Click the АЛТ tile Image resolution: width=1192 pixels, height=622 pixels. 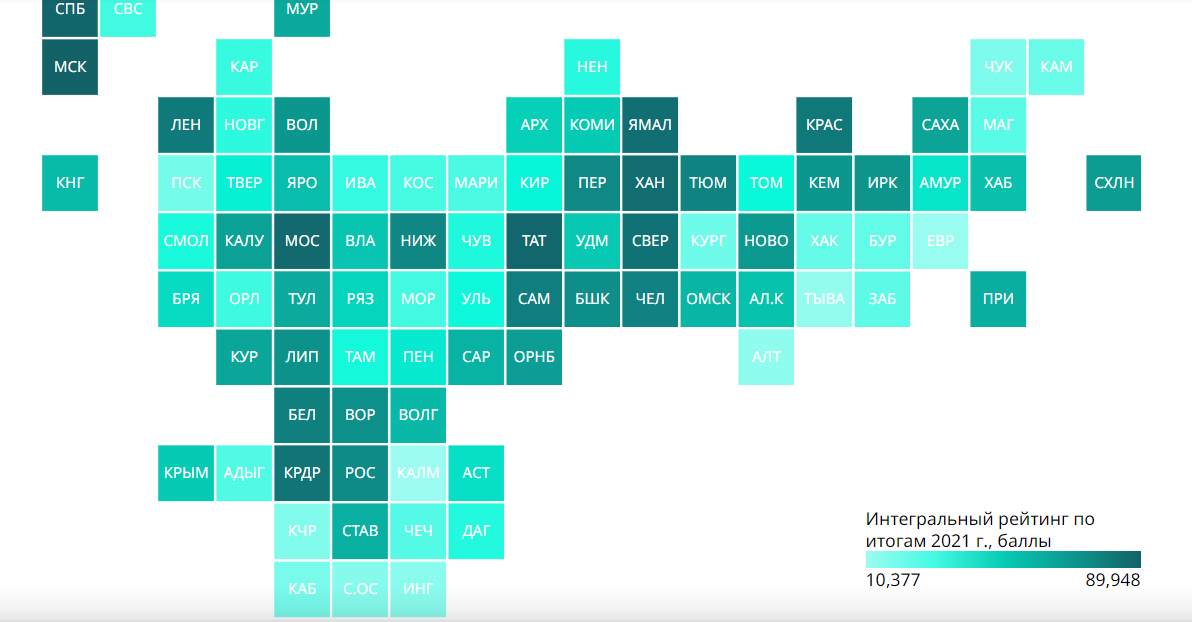pyautogui.click(x=766, y=357)
